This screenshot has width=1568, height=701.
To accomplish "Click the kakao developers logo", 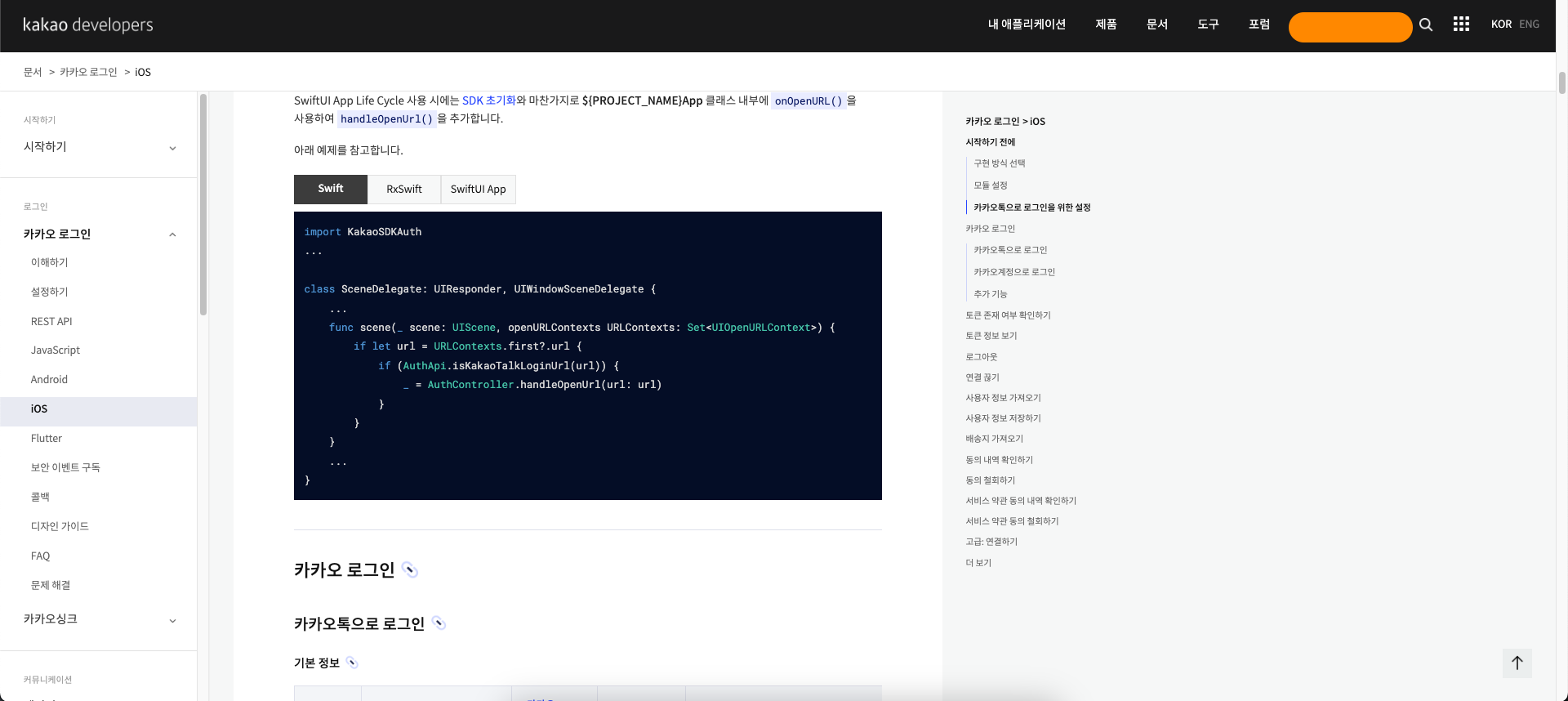I will (87, 25).
